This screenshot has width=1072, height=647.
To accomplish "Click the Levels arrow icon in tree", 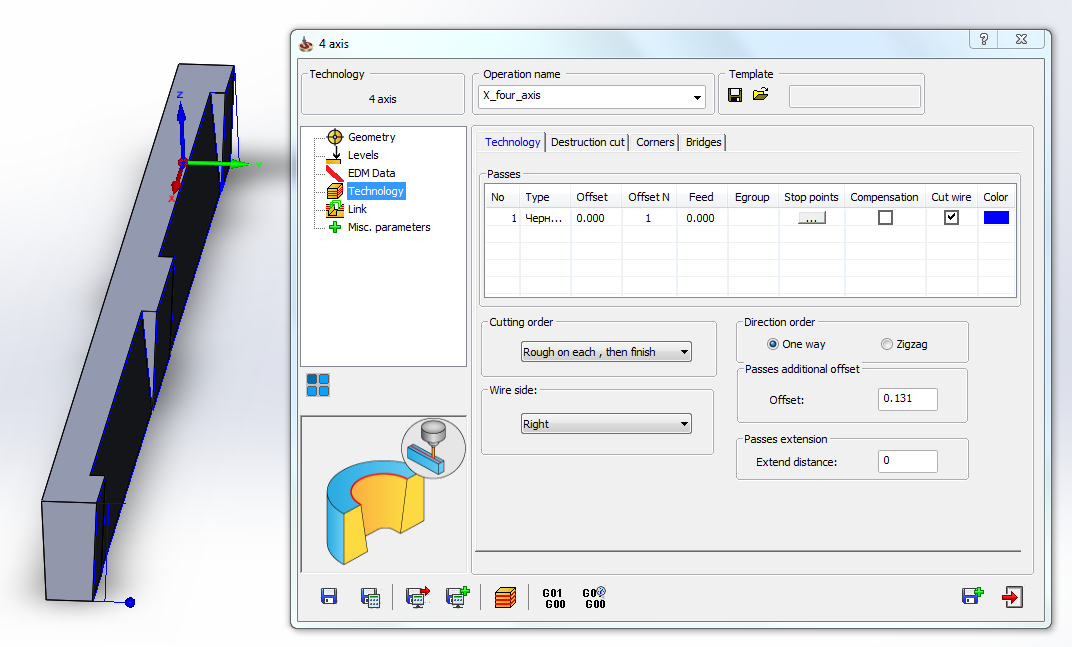I will click(x=335, y=155).
